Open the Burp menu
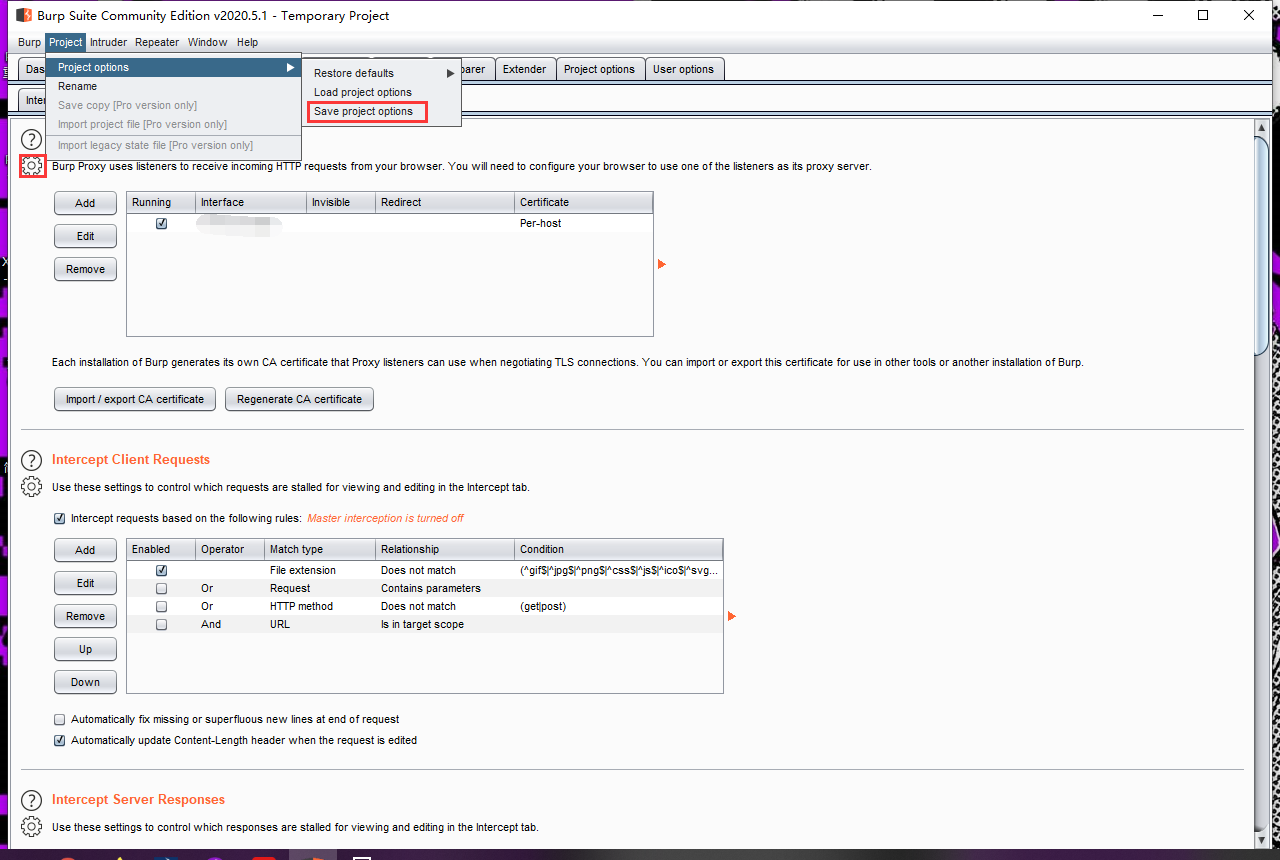The width and height of the screenshot is (1280, 860). coord(30,42)
